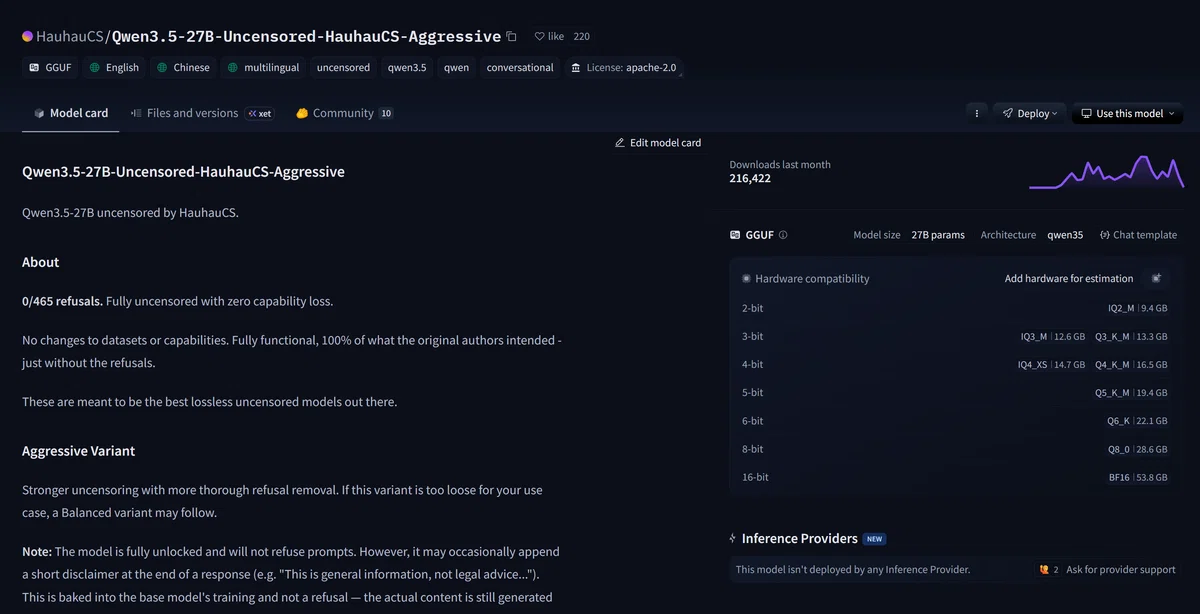This screenshot has height=614, width=1200.
Task: Select the GGUF tag
Action: tap(50, 67)
